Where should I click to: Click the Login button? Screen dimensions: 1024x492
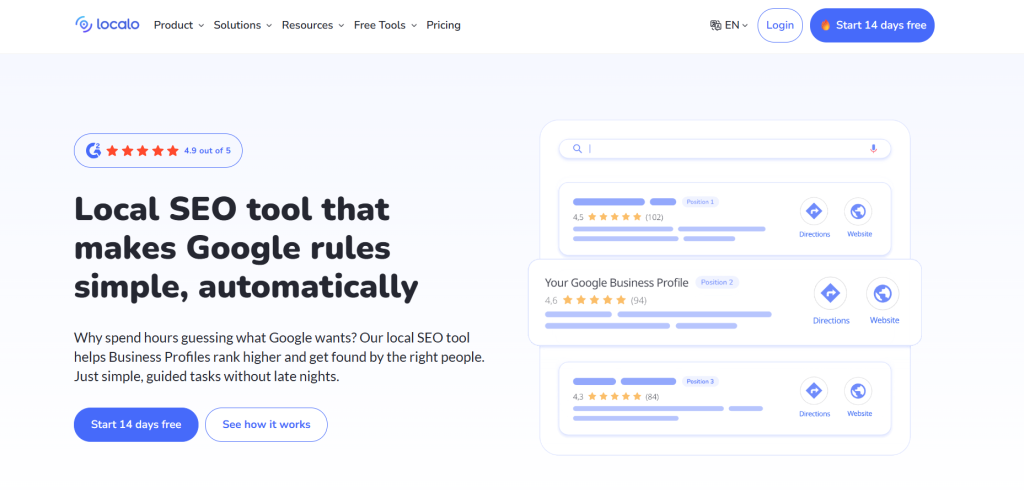coord(780,25)
